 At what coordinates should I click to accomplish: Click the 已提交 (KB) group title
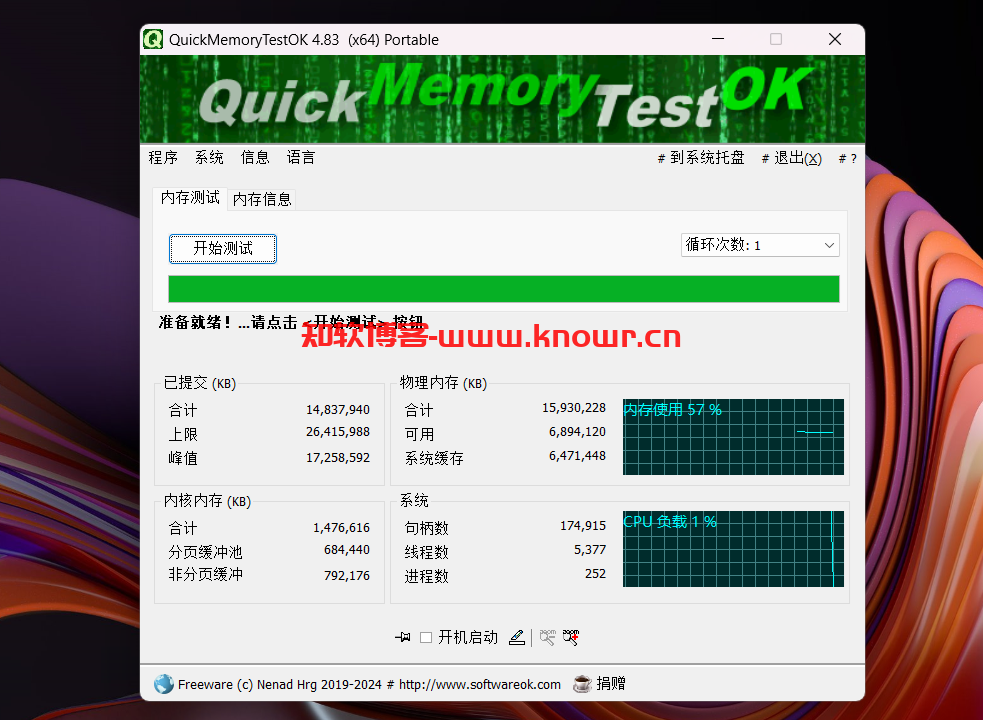coord(199,383)
